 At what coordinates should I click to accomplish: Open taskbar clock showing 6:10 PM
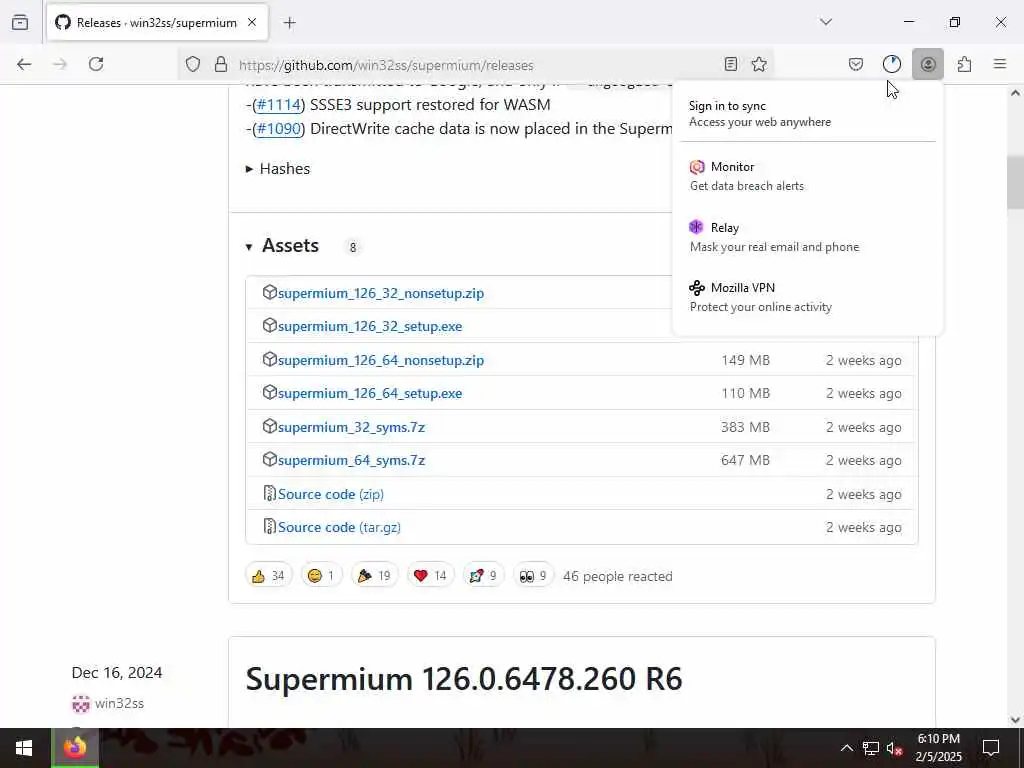click(x=938, y=748)
